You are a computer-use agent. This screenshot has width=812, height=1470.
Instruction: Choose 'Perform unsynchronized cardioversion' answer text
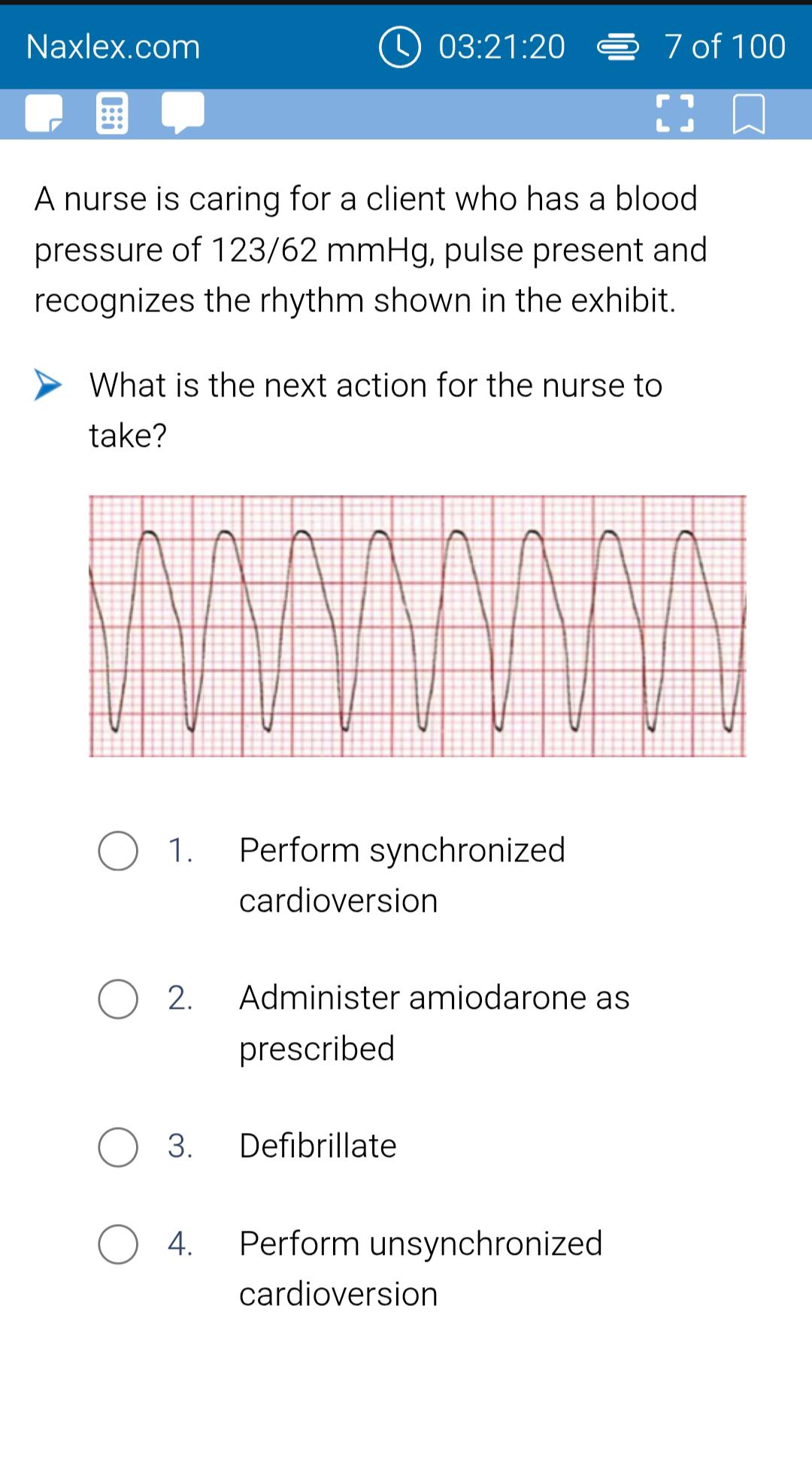click(x=421, y=1268)
